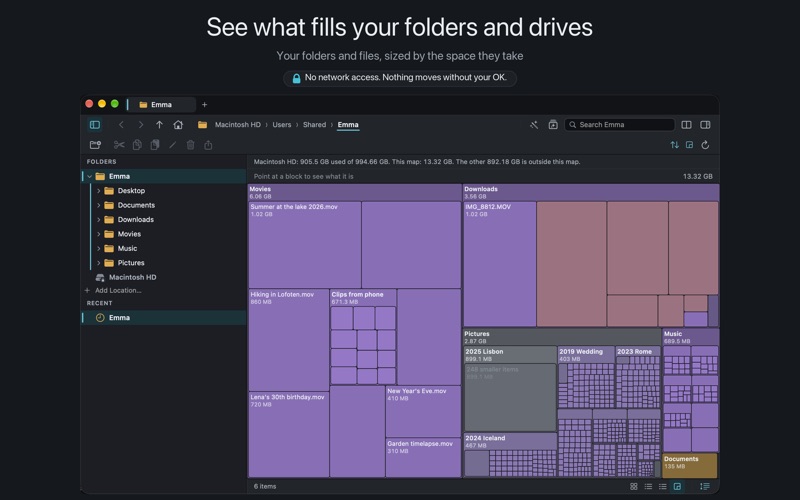This screenshot has height=500, width=800.
Task: Click the sort arrows icon
Action: coord(674,145)
